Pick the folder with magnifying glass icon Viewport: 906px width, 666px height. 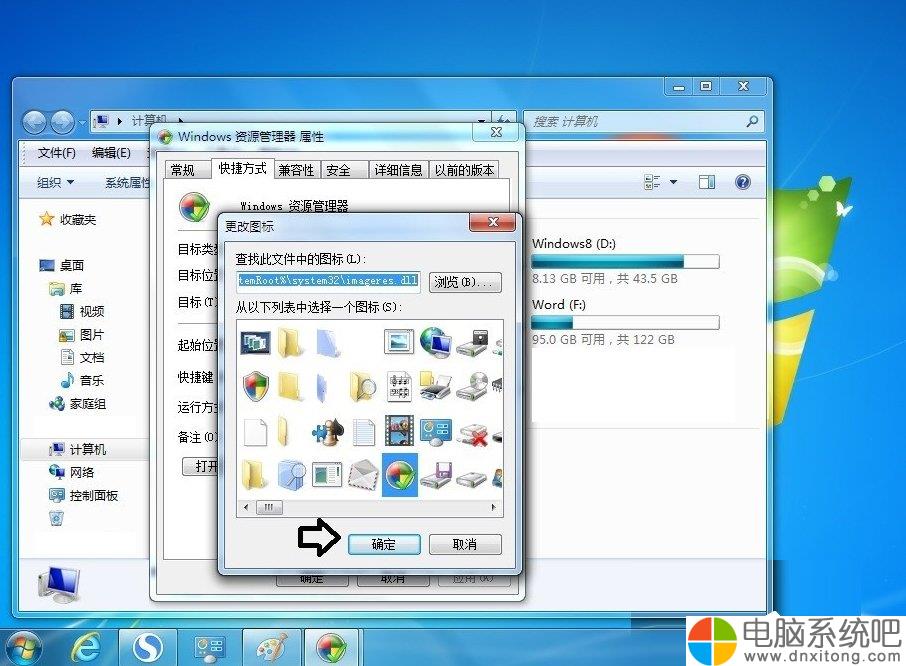[x=363, y=386]
